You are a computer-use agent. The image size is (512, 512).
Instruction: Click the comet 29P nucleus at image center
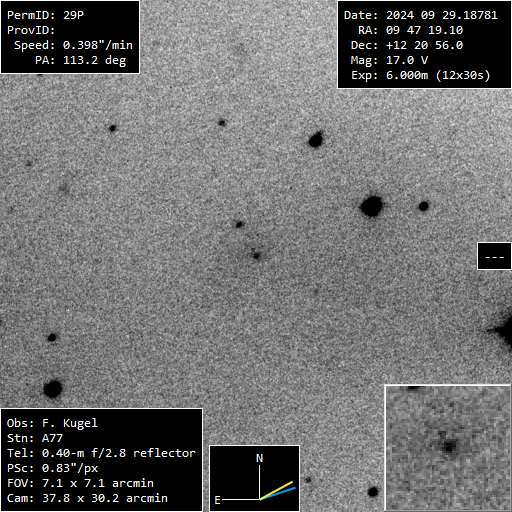[x=256, y=256]
